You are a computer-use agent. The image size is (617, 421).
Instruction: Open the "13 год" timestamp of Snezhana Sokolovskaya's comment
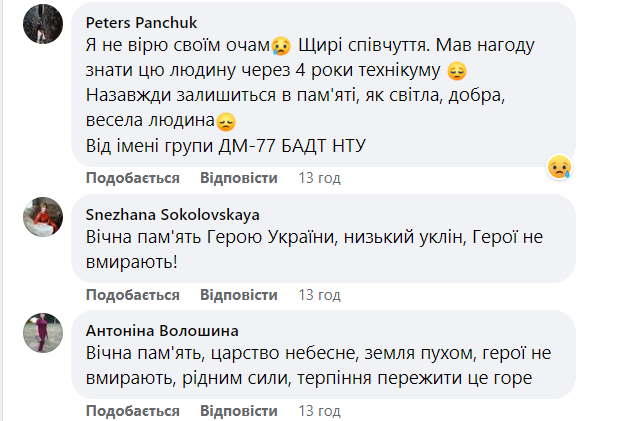(320, 295)
